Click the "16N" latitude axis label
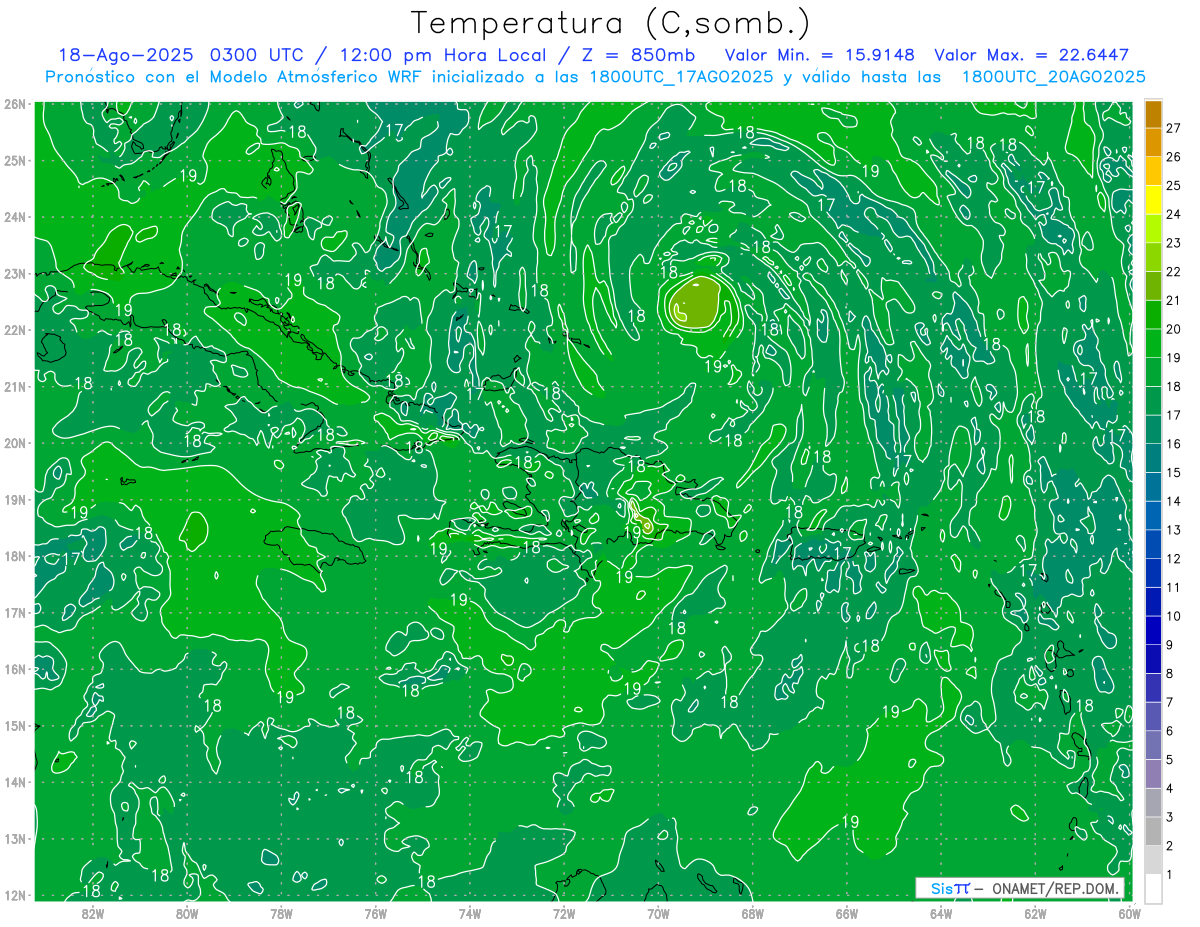The image size is (1200, 927). [15, 669]
